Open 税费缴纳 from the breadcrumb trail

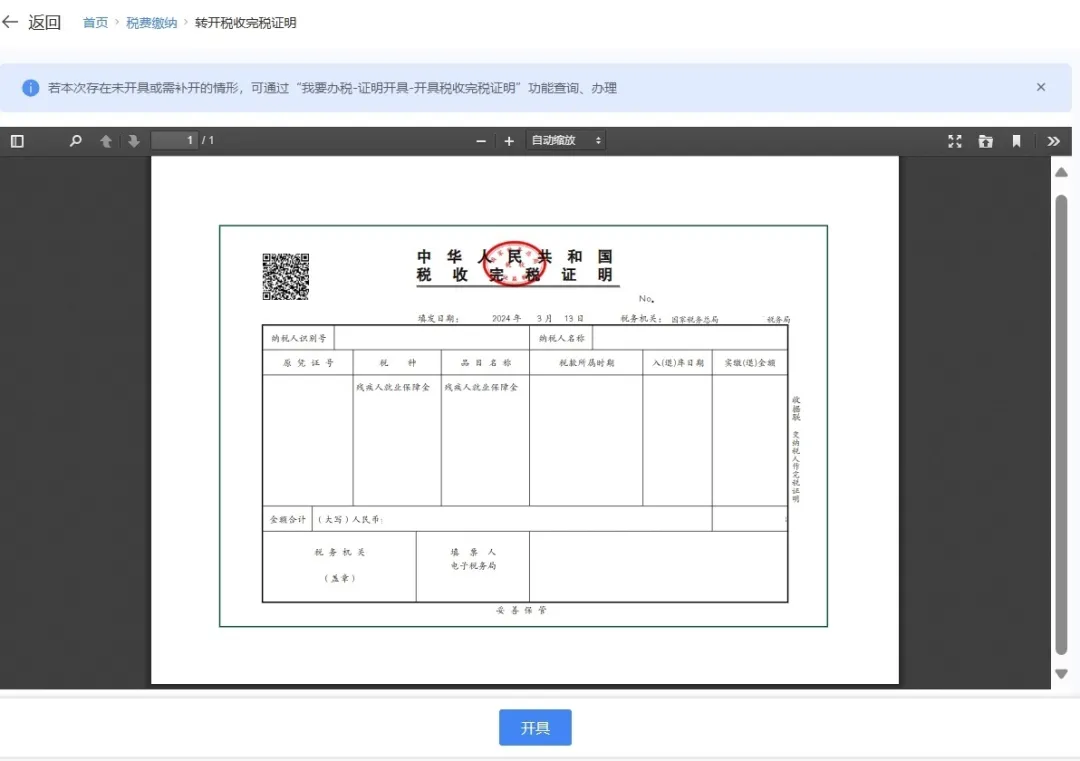click(151, 22)
